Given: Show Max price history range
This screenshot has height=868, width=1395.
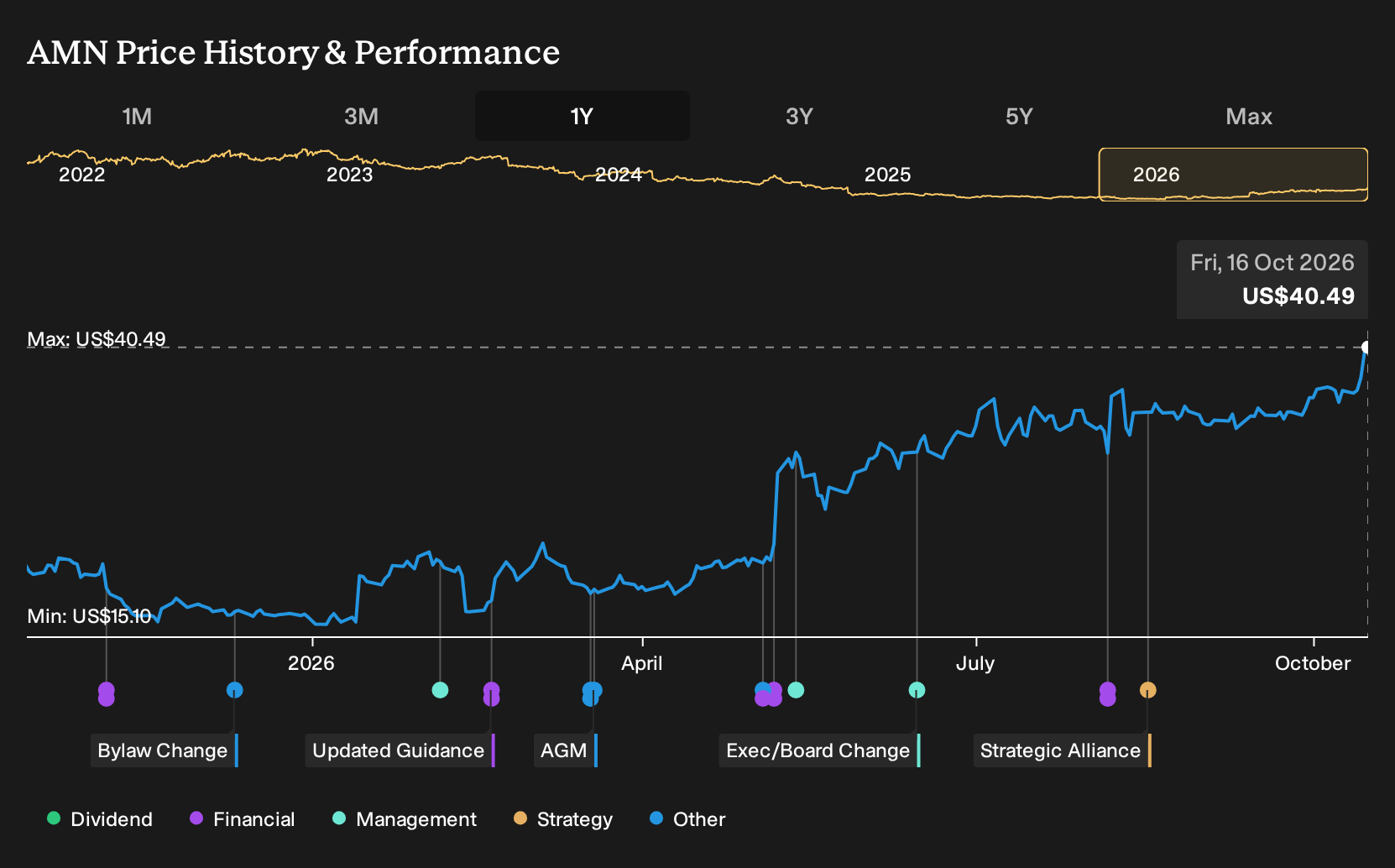Looking at the screenshot, I should (1249, 116).
